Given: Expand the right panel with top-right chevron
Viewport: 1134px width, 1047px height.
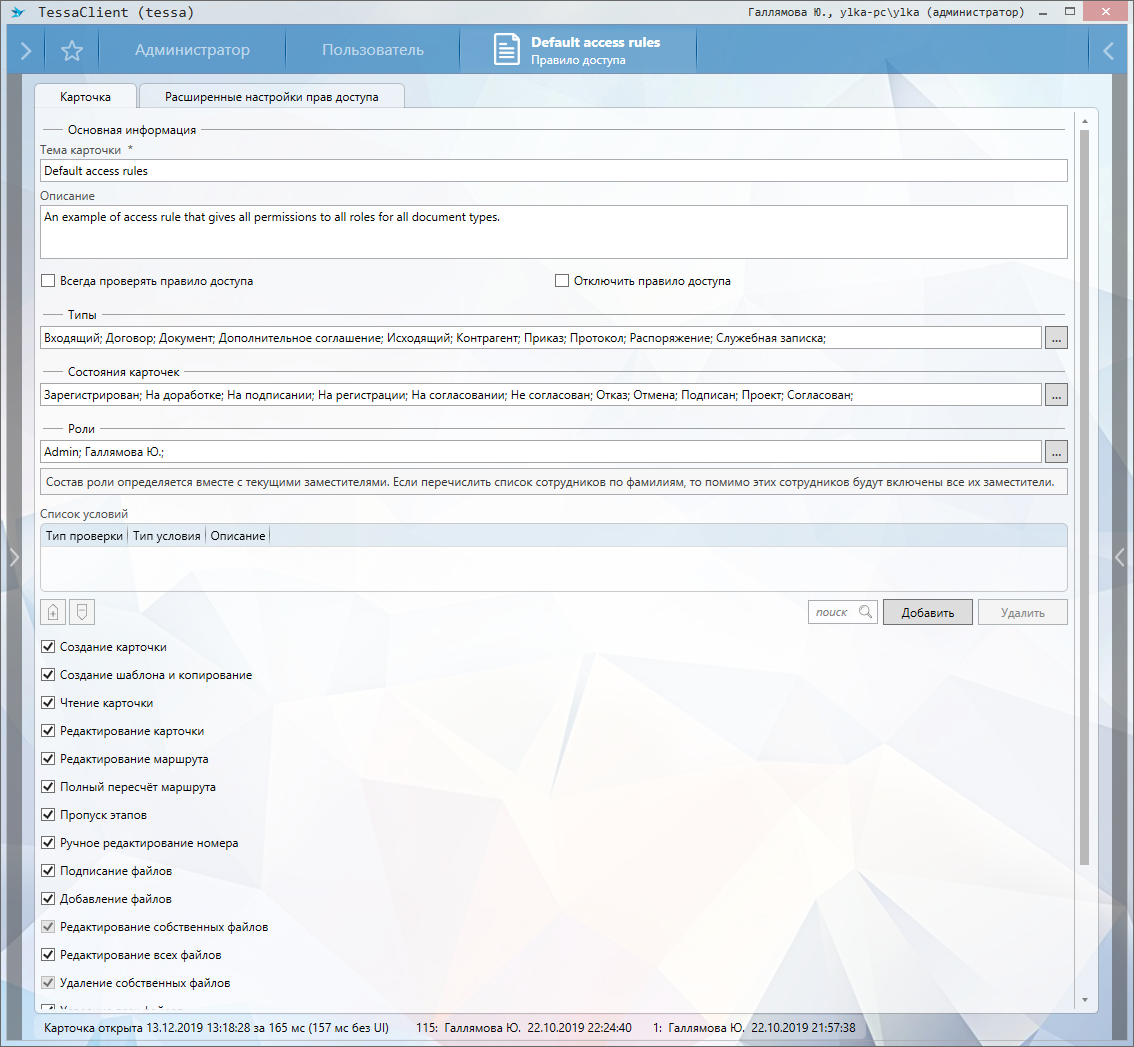Looking at the screenshot, I should tap(1108, 51).
